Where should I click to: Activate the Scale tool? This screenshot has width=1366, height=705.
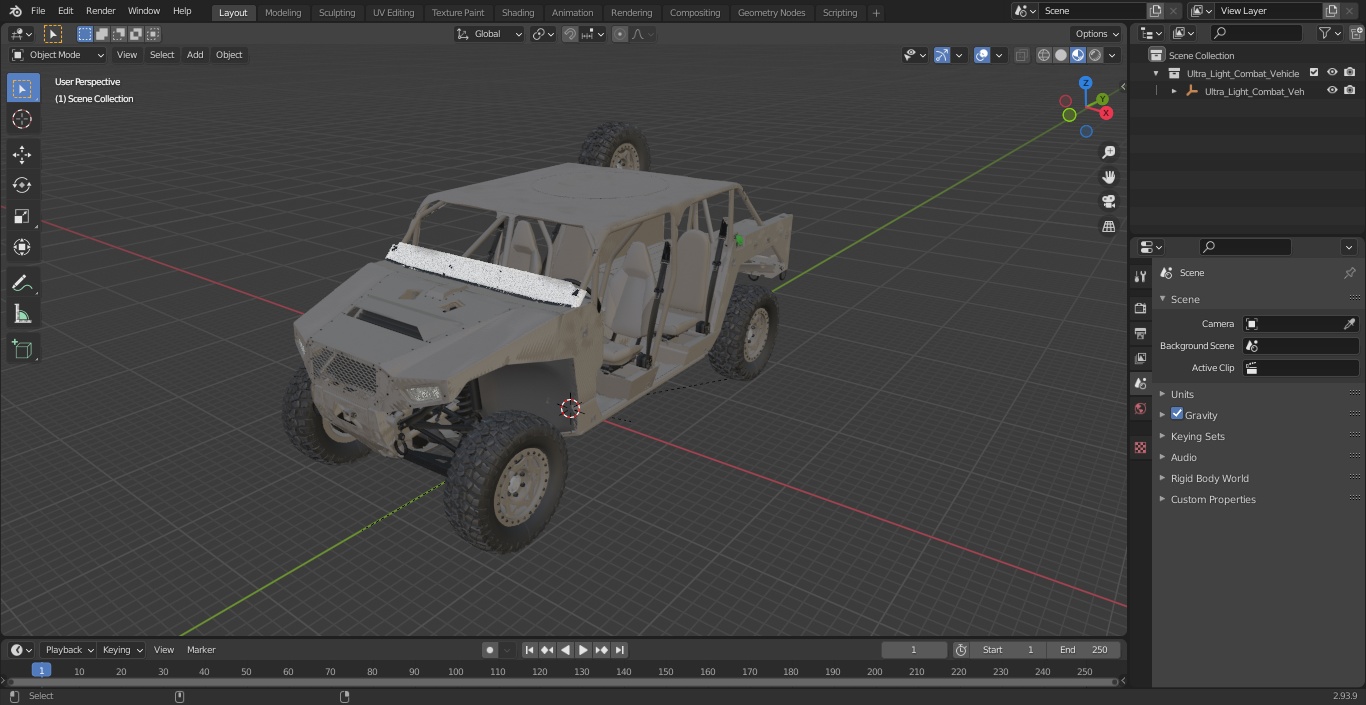point(22,217)
